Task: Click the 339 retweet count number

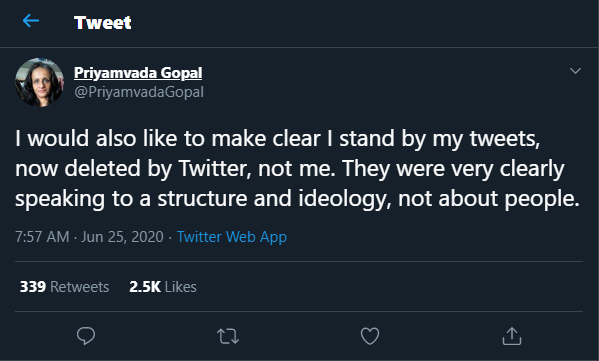Action: coord(33,287)
